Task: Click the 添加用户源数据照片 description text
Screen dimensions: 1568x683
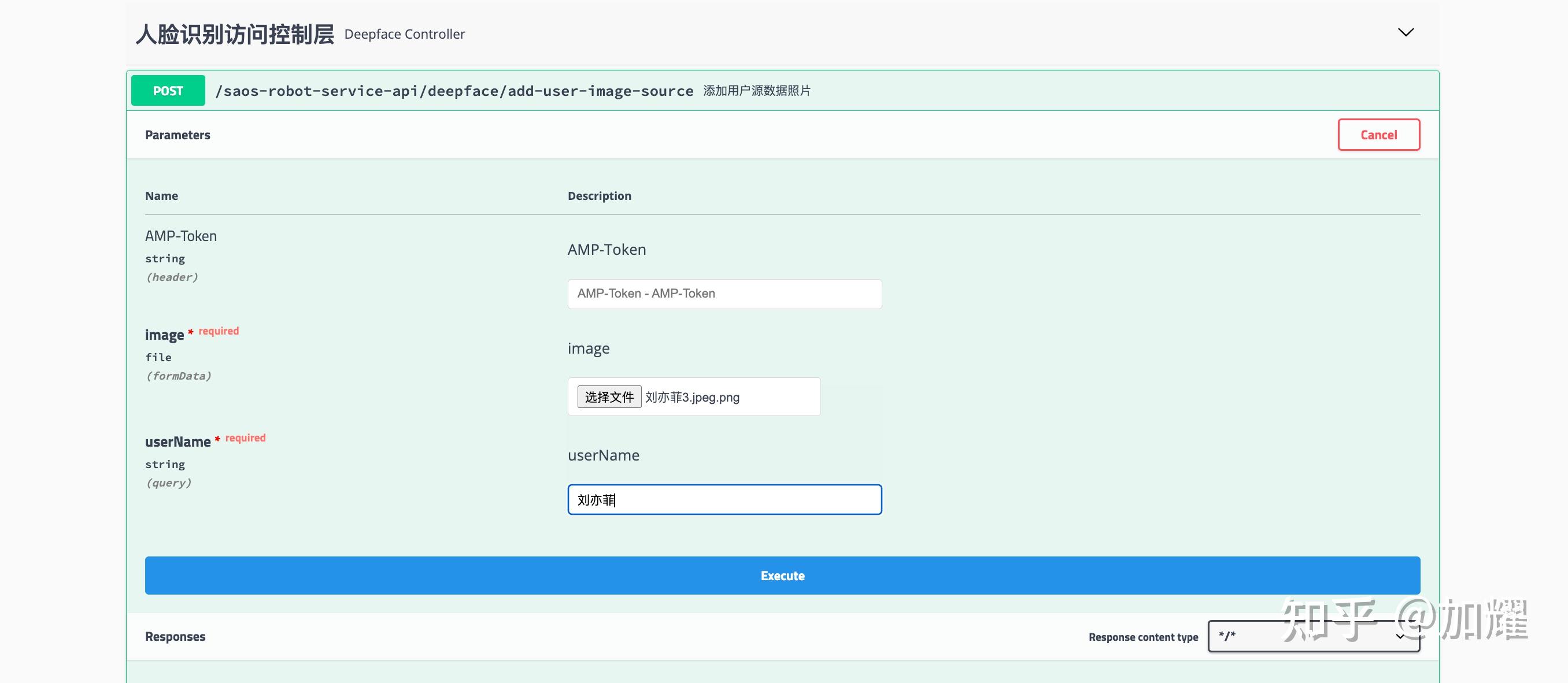Action: point(757,91)
